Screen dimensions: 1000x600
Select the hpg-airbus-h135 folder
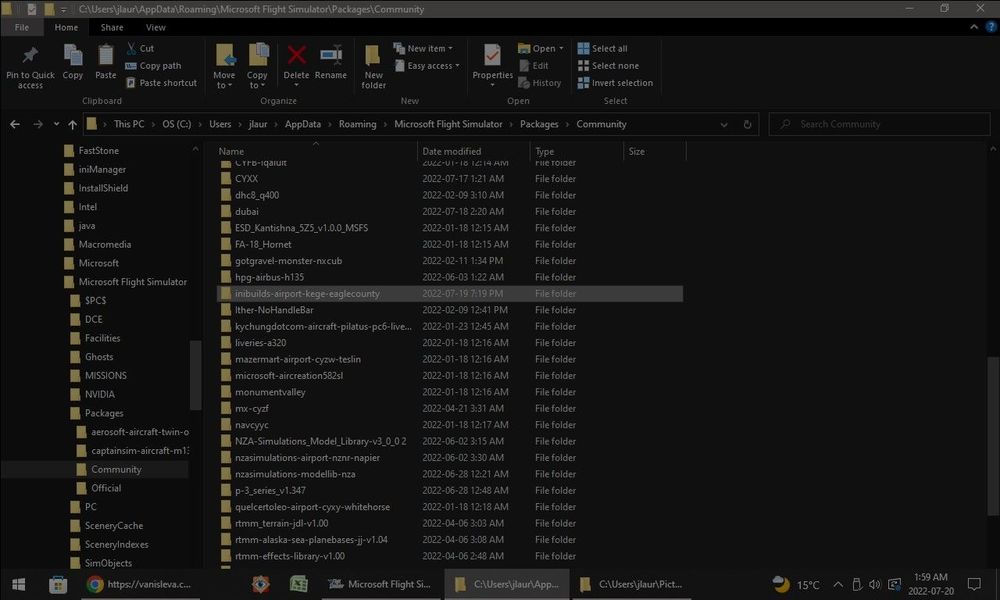pos(269,277)
